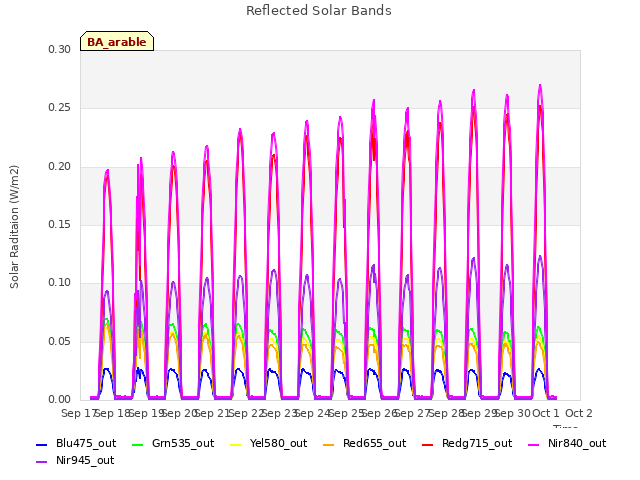Click the 0.10 y-axis tick label
The width and height of the screenshot is (640, 480).
[60, 282]
